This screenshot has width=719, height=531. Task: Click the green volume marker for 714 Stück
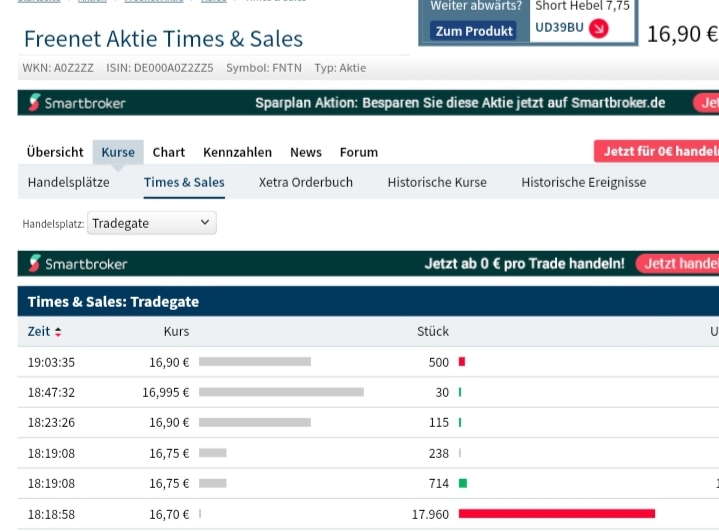pyautogui.click(x=463, y=483)
